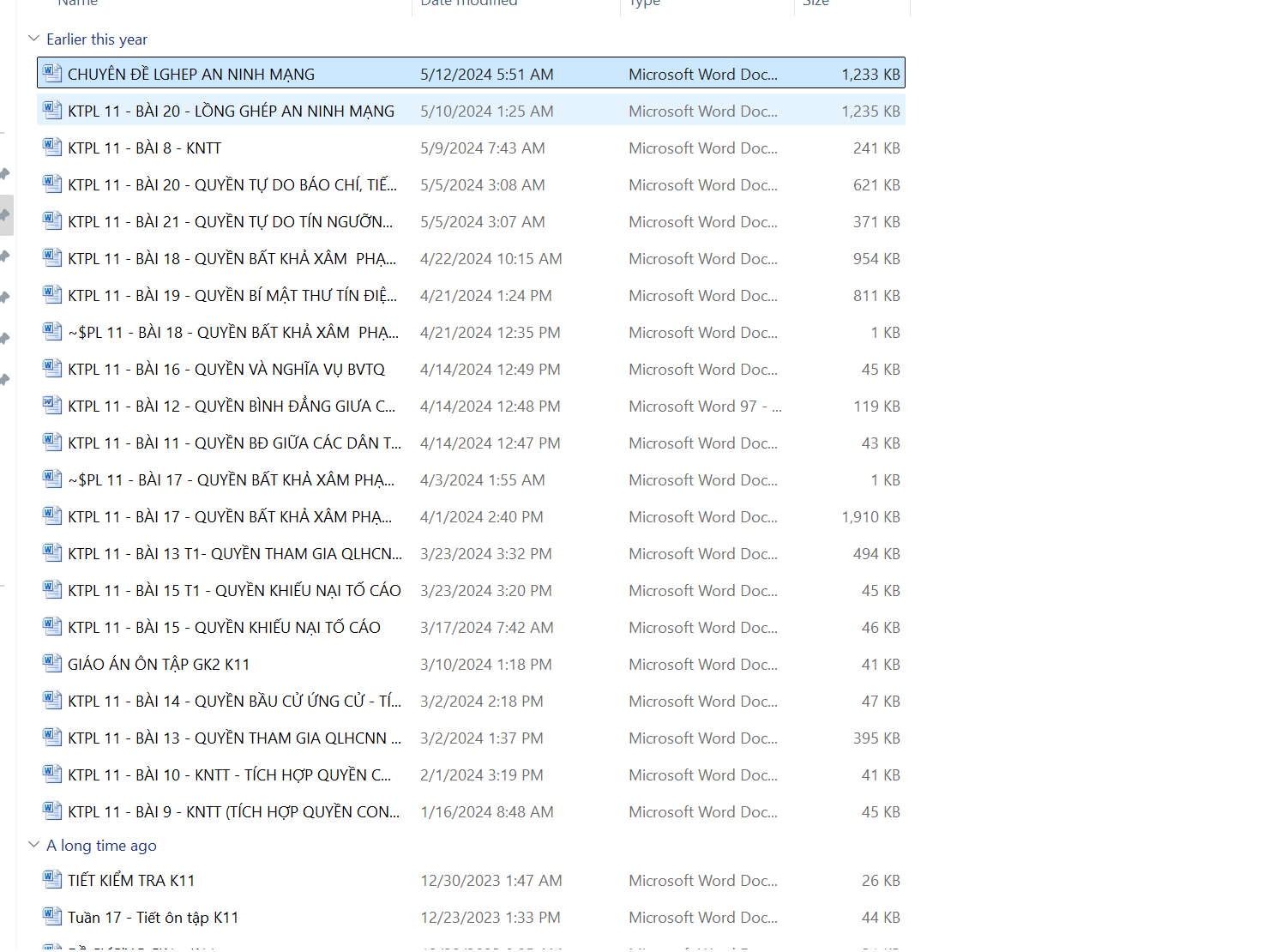Click Word 97 icon of BÀI 12 - QUYỀN BÌNH ĐẲNG
This screenshot has height=952, width=1276.
coord(52,405)
